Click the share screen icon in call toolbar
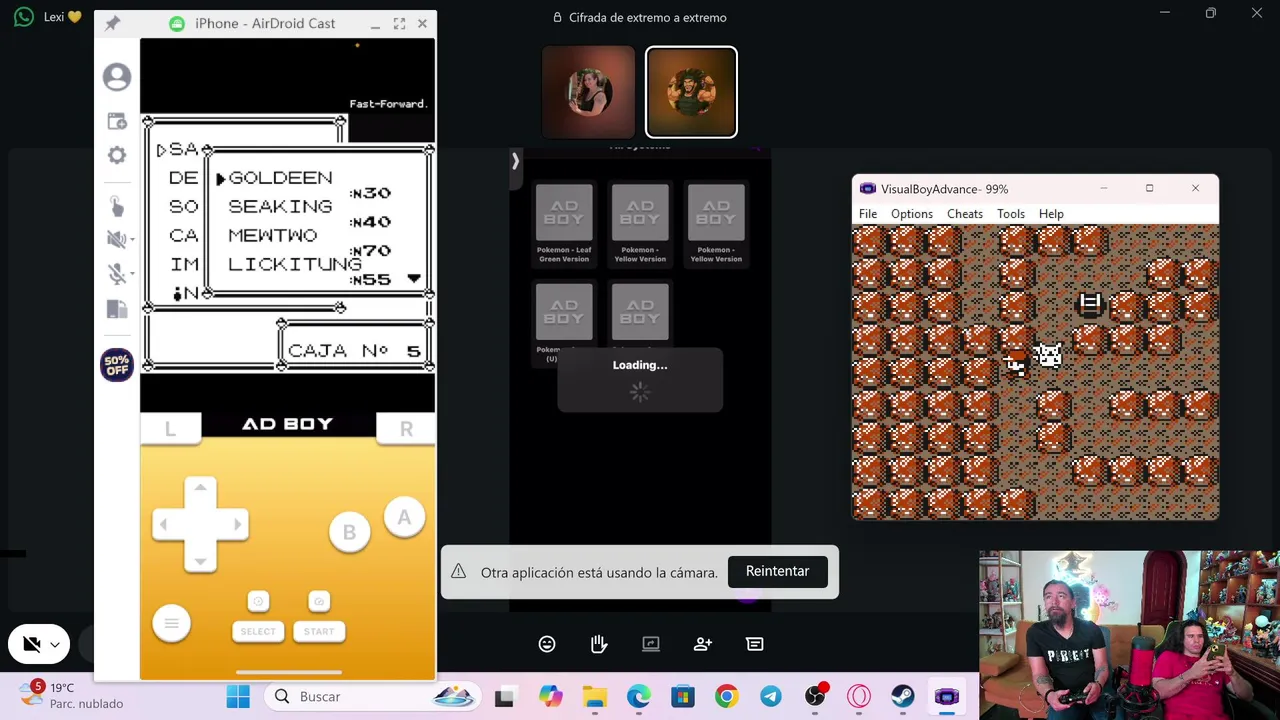The height and width of the screenshot is (720, 1280). click(x=651, y=644)
